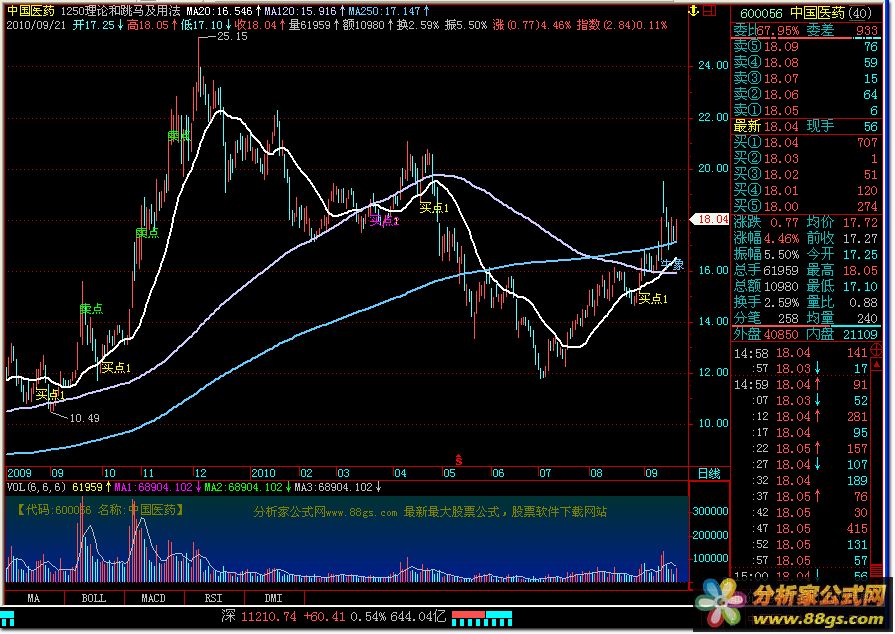
Task: Click the 买⑤ 18.00 bid row
Action: (805, 206)
